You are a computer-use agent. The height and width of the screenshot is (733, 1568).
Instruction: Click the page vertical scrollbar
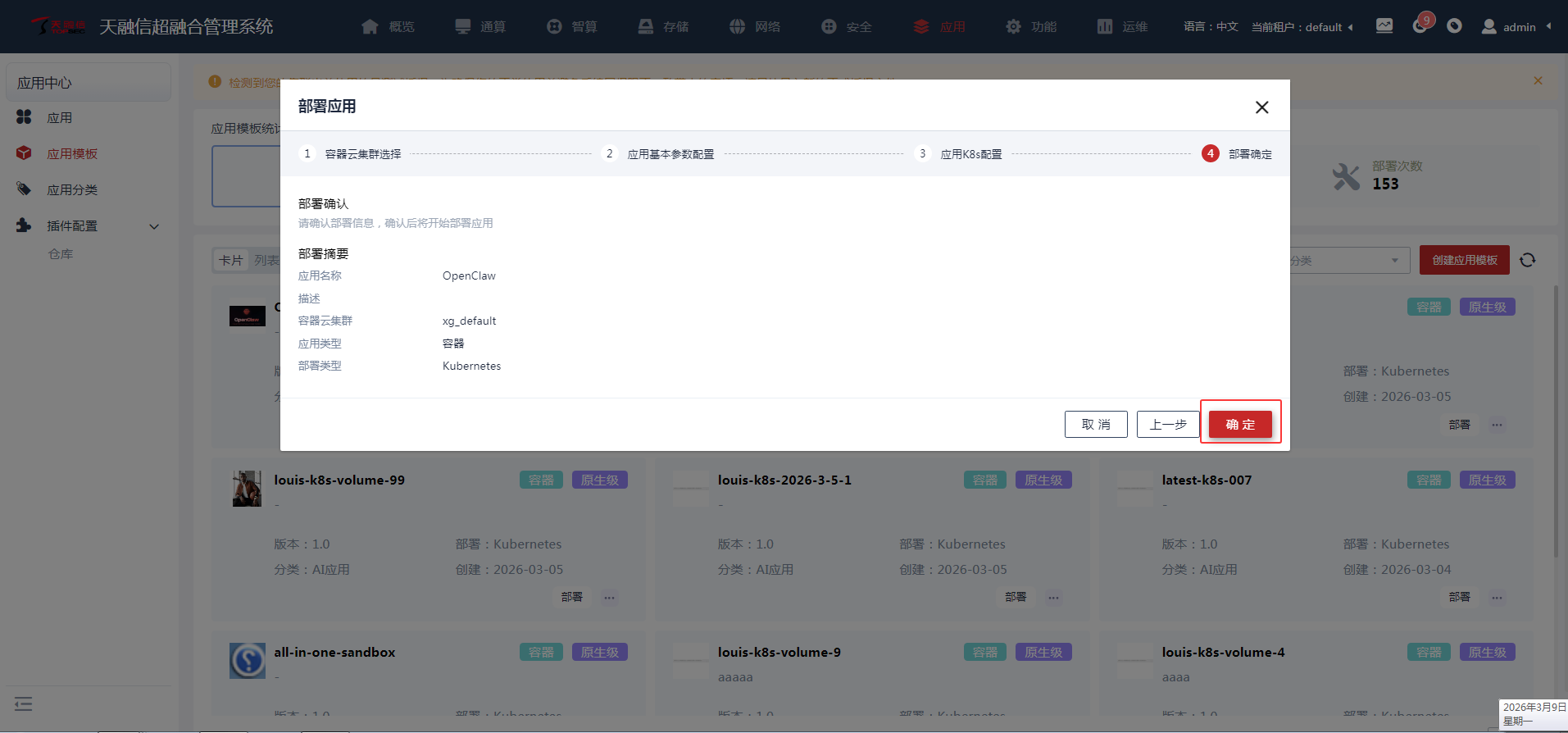[1555, 410]
